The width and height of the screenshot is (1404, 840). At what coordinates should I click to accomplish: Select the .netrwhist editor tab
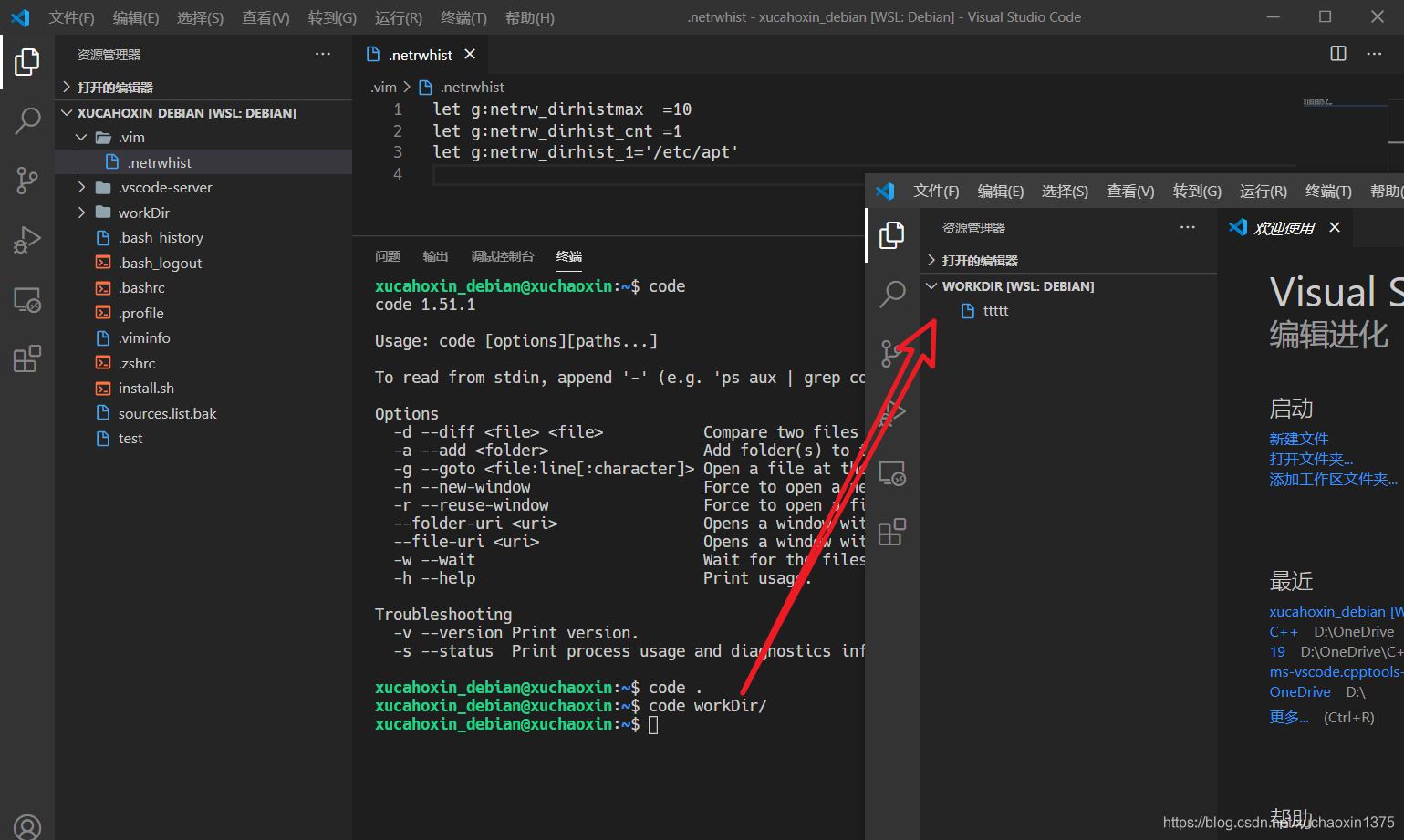click(x=420, y=55)
